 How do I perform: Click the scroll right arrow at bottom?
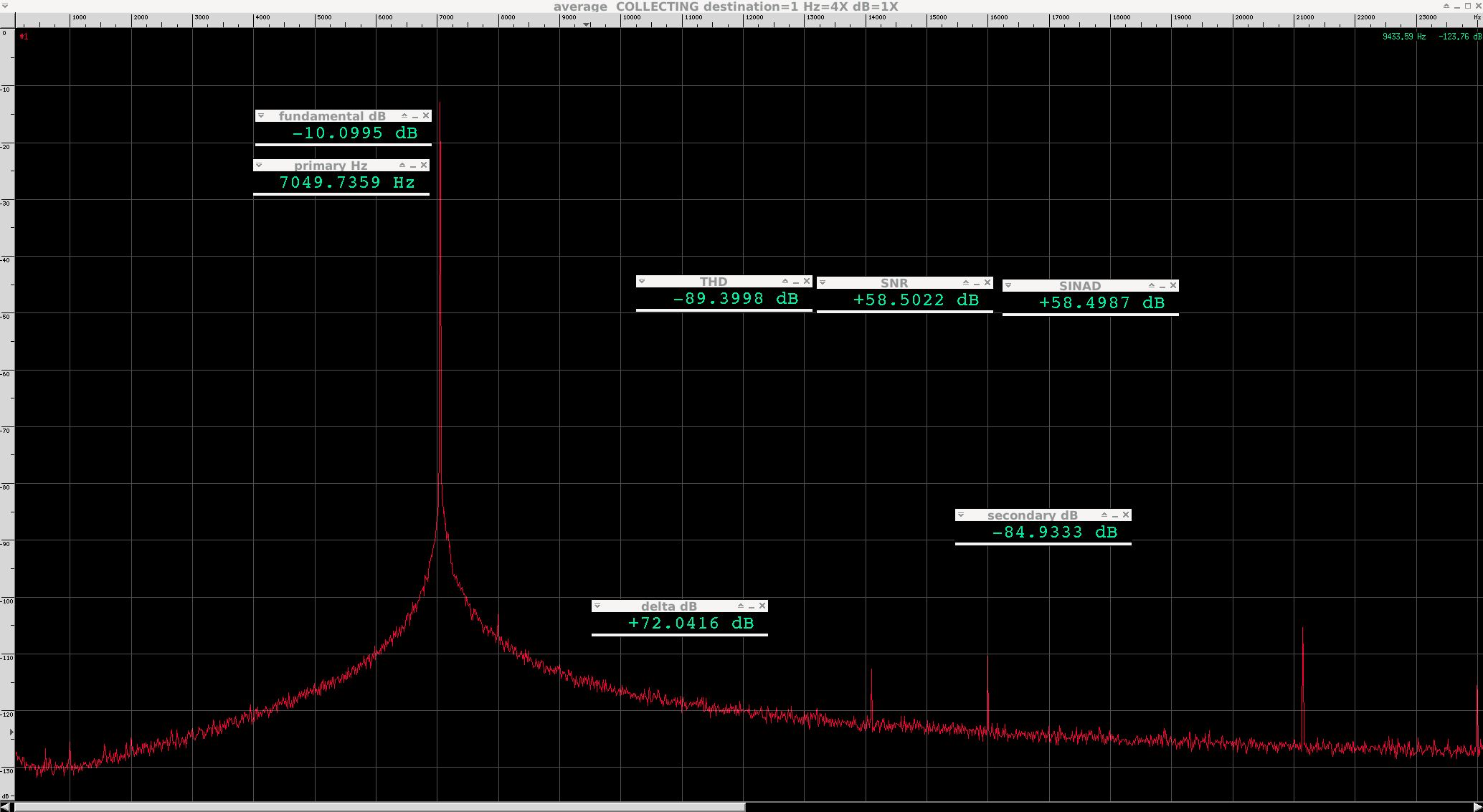point(1477,807)
